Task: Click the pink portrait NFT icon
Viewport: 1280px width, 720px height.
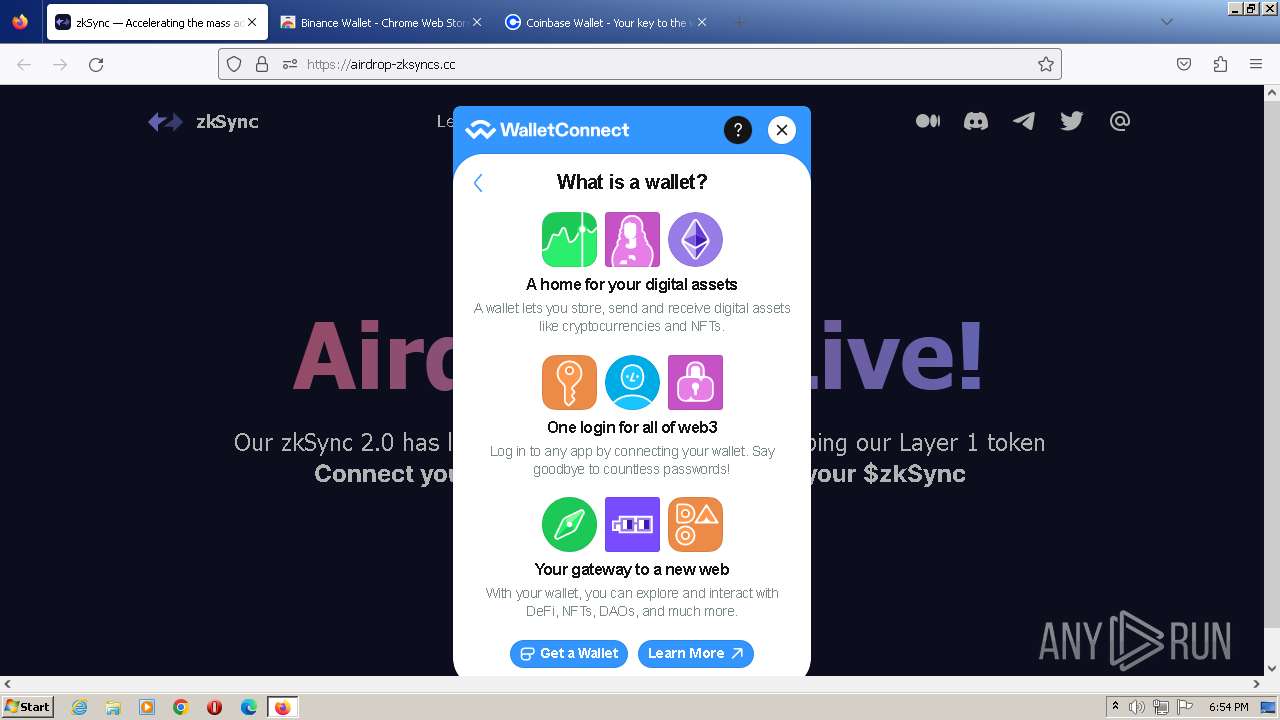Action: coord(632,240)
